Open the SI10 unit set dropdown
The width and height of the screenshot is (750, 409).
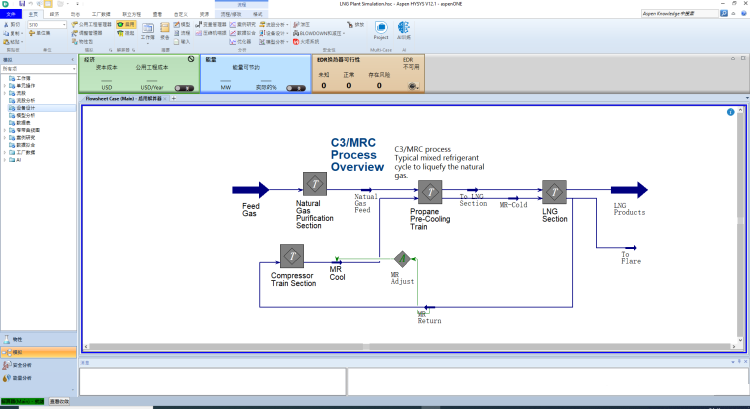point(64,24)
